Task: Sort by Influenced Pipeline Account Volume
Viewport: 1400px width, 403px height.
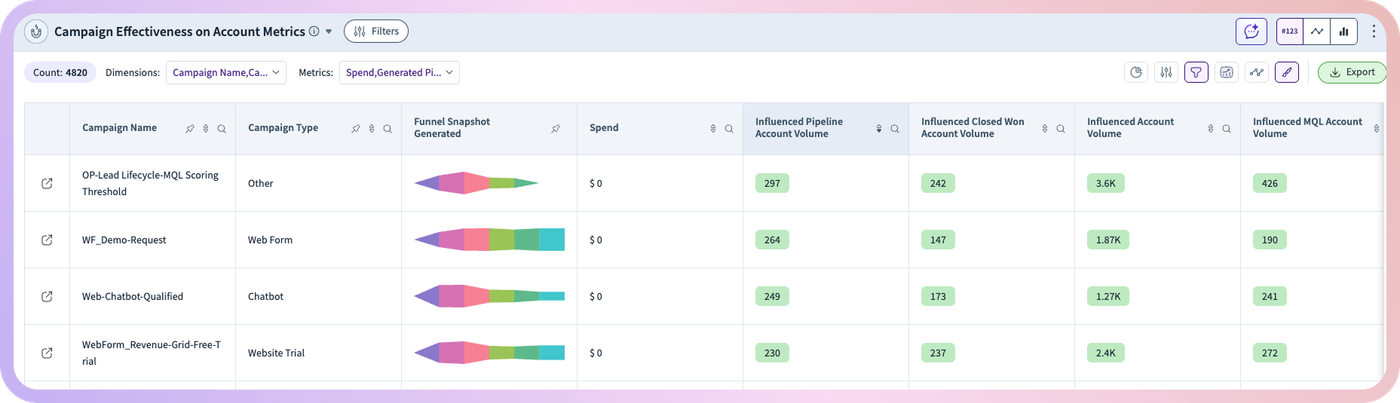Action: [879, 129]
